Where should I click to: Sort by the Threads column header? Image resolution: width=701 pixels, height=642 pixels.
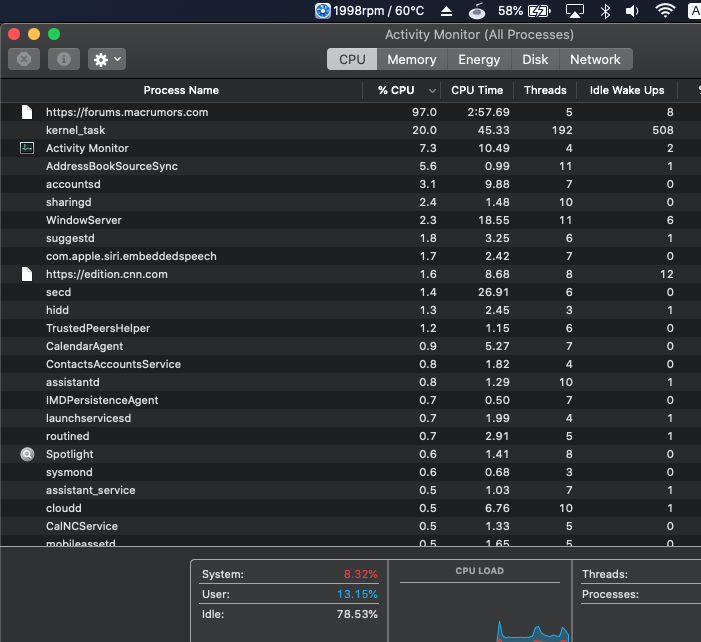(545, 90)
